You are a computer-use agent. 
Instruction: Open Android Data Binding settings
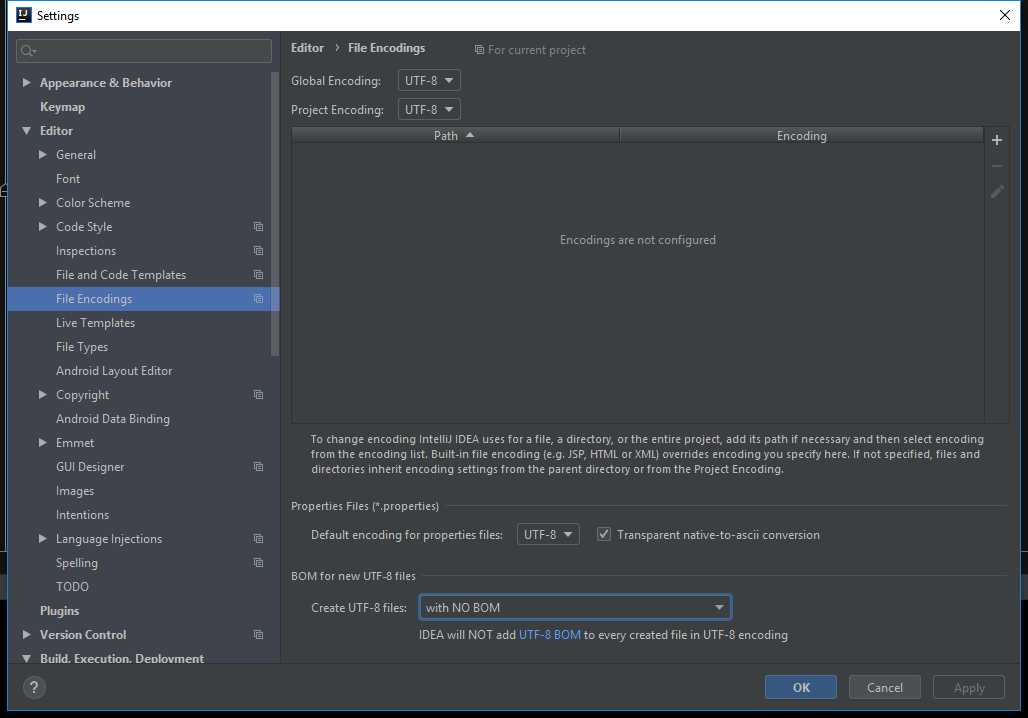(112, 418)
